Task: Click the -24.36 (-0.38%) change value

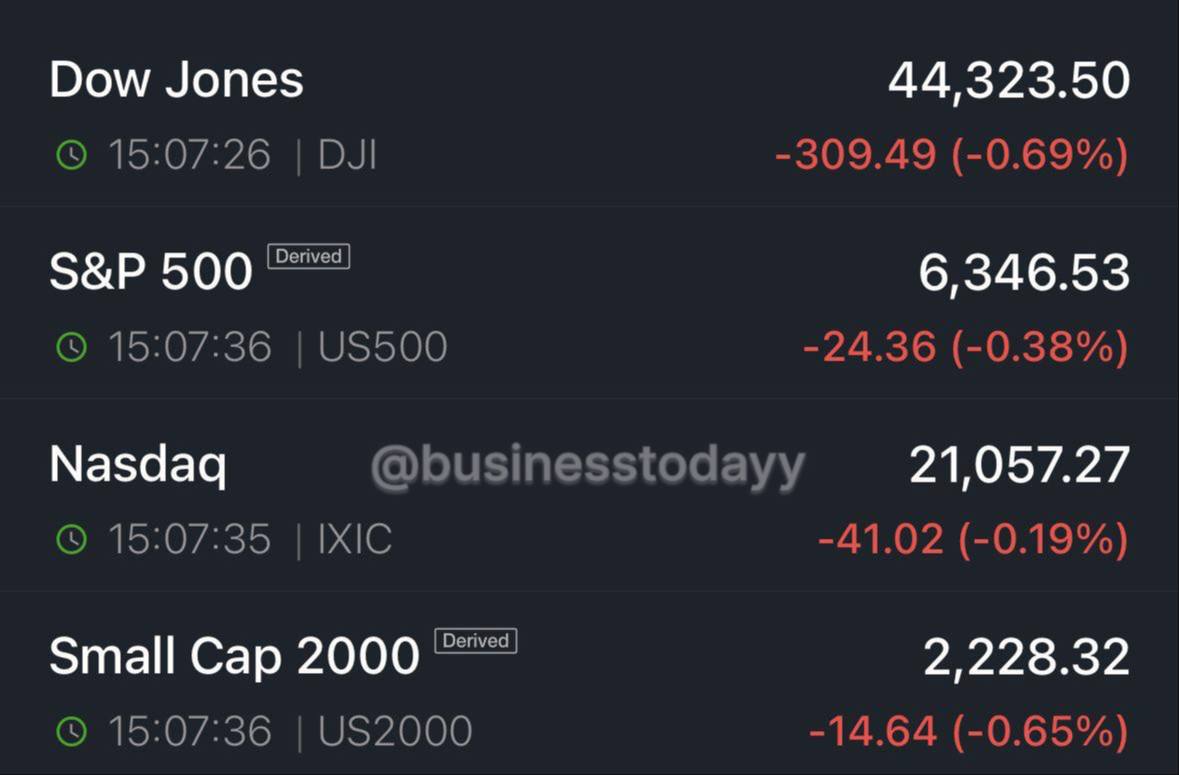Action: coord(966,347)
